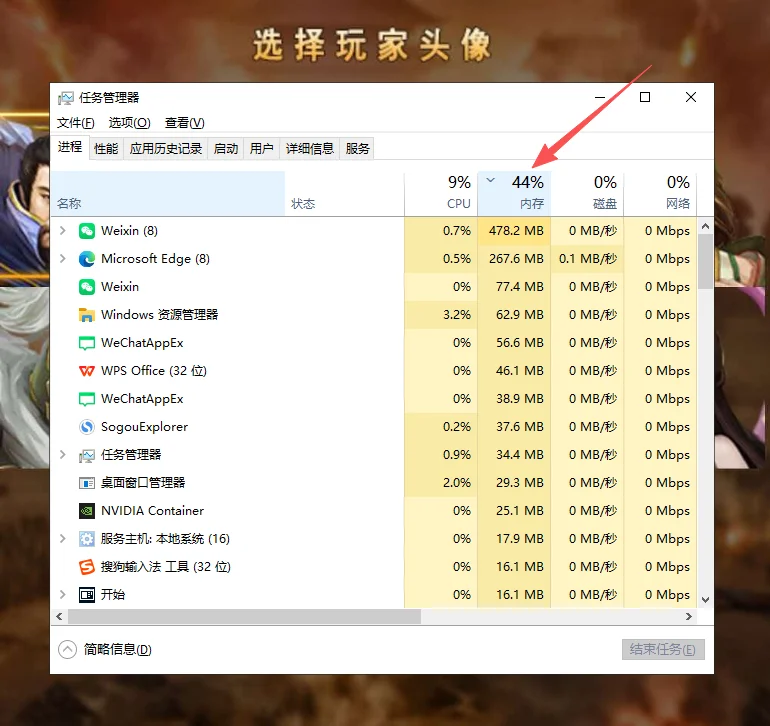Click the Microsoft Edge process icon
Viewport: 770px width, 726px height.
(x=87, y=259)
